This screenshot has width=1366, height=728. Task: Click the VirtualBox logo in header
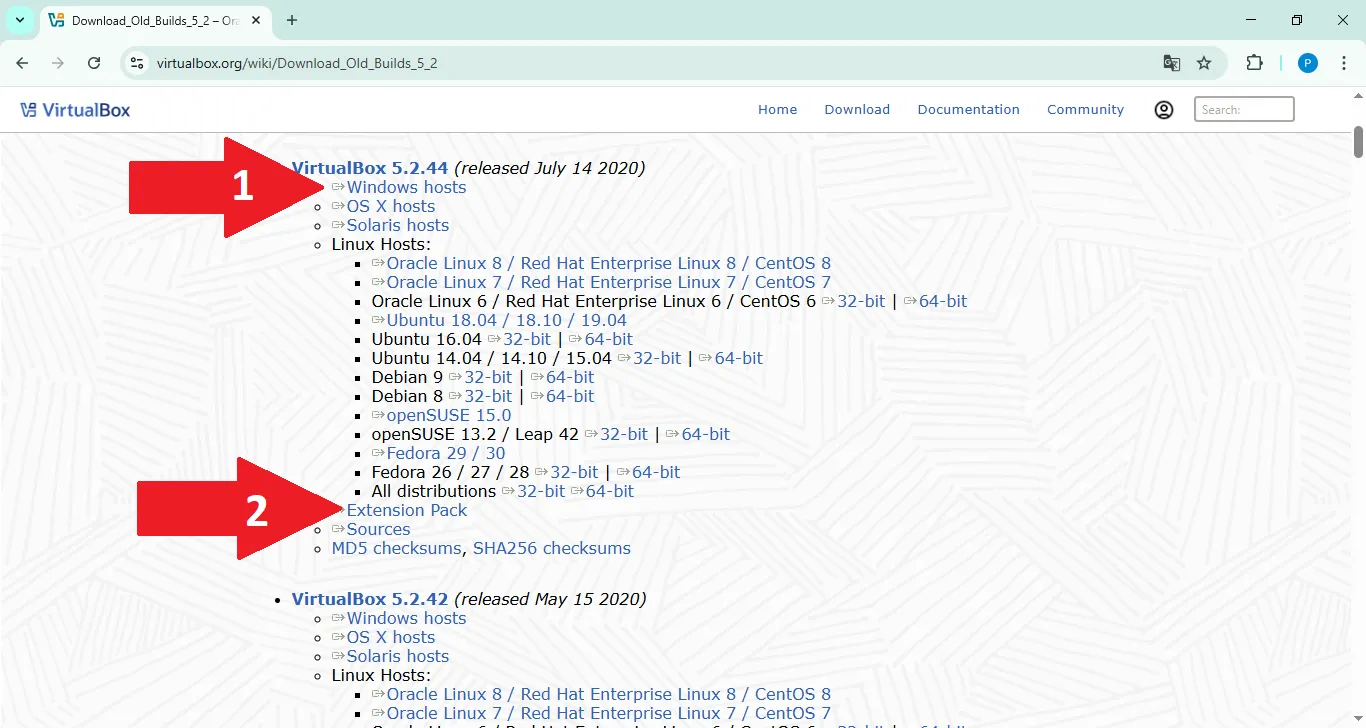[x=76, y=110]
